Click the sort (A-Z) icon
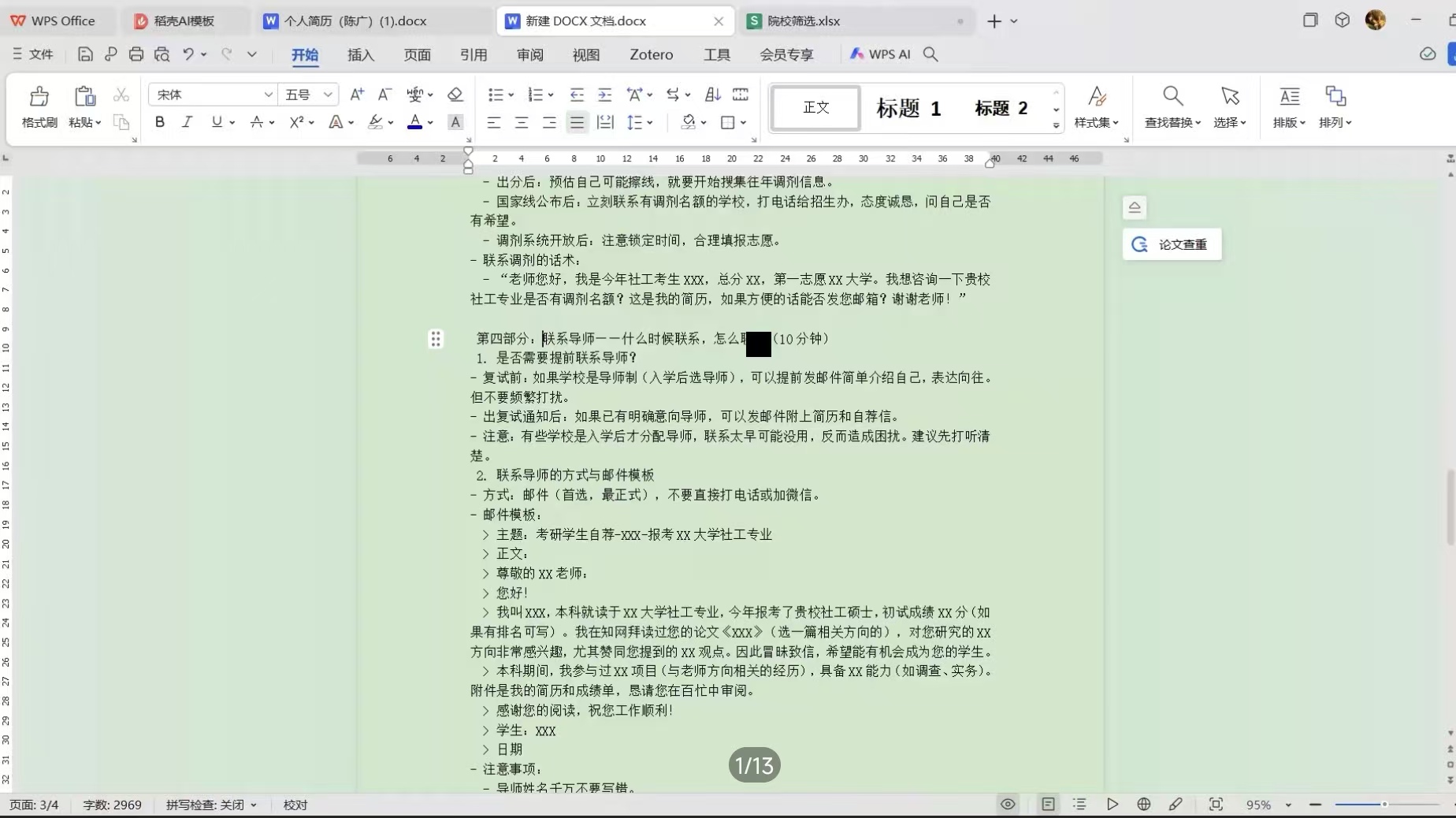This screenshot has width=1456, height=818. pos(712,95)
